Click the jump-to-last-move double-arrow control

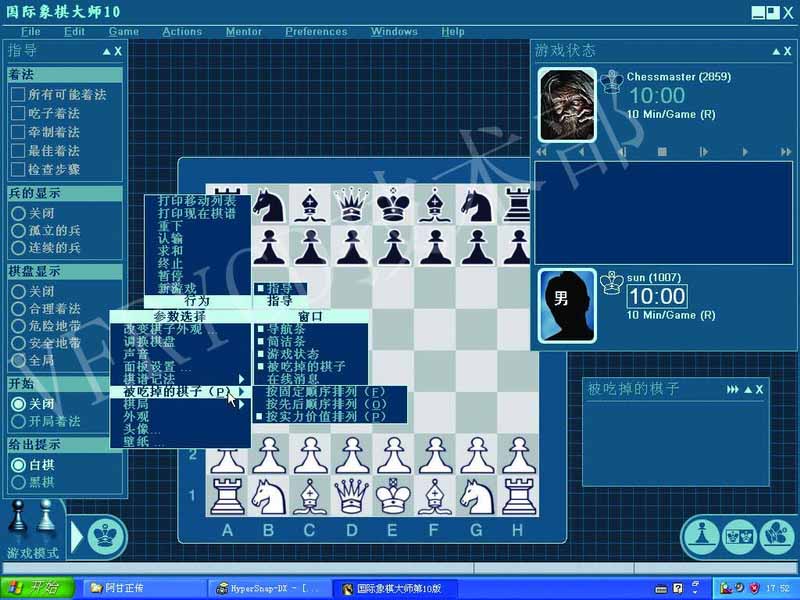(786, 152)
